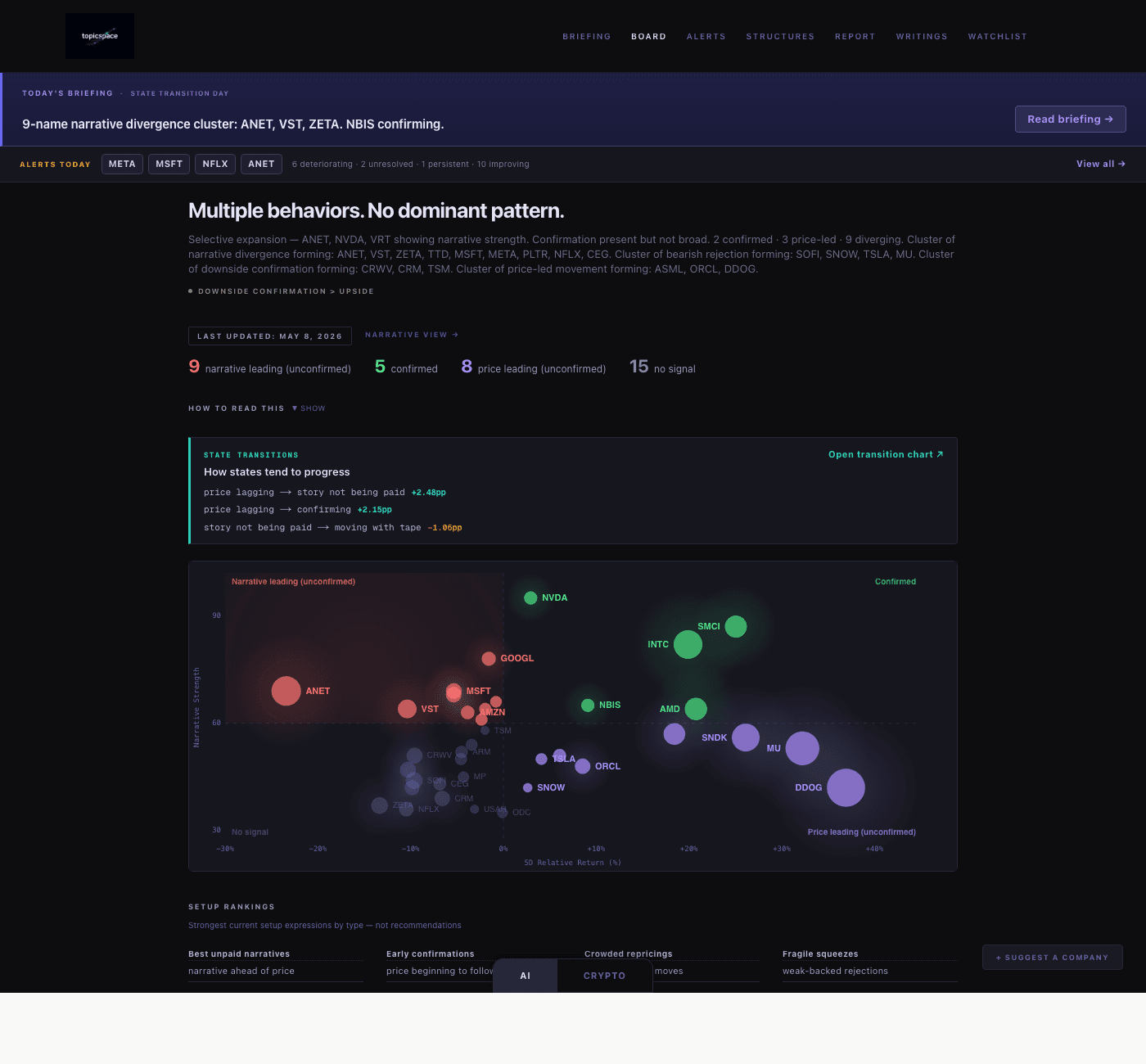The height and width of the screenshot is (1064, 1146).
Task: Click the ORCL bubble in chart
Action: coord(583,766)
